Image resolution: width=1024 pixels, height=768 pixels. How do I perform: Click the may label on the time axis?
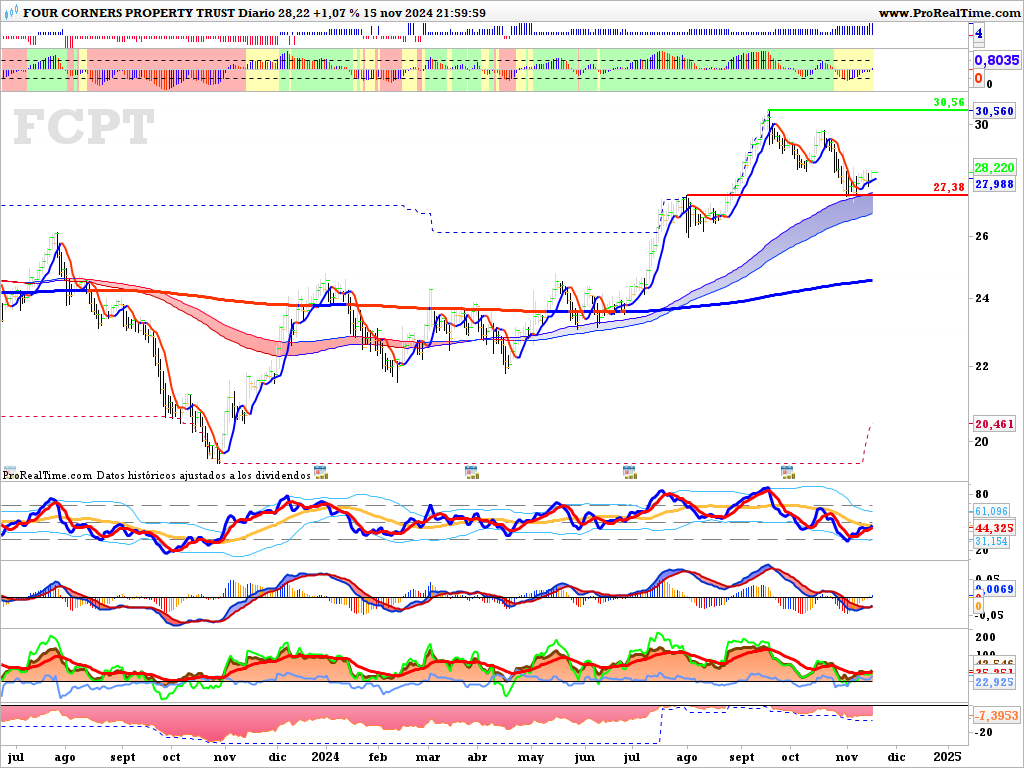(x=530, y=758)
